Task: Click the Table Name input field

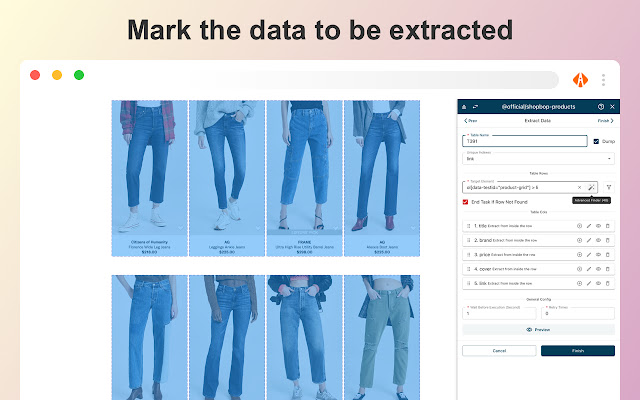Action: (x=524, y=141)
